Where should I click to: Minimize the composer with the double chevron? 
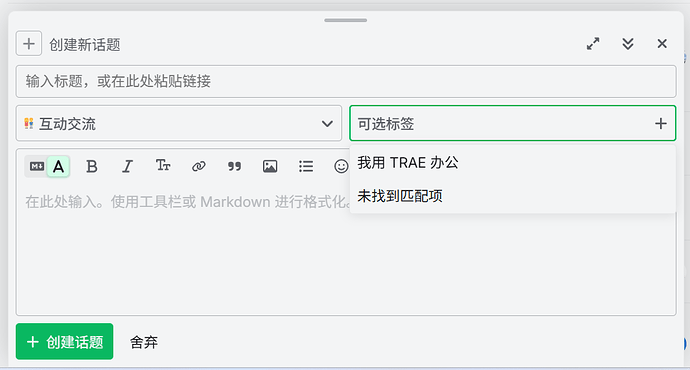click(628, 44)
